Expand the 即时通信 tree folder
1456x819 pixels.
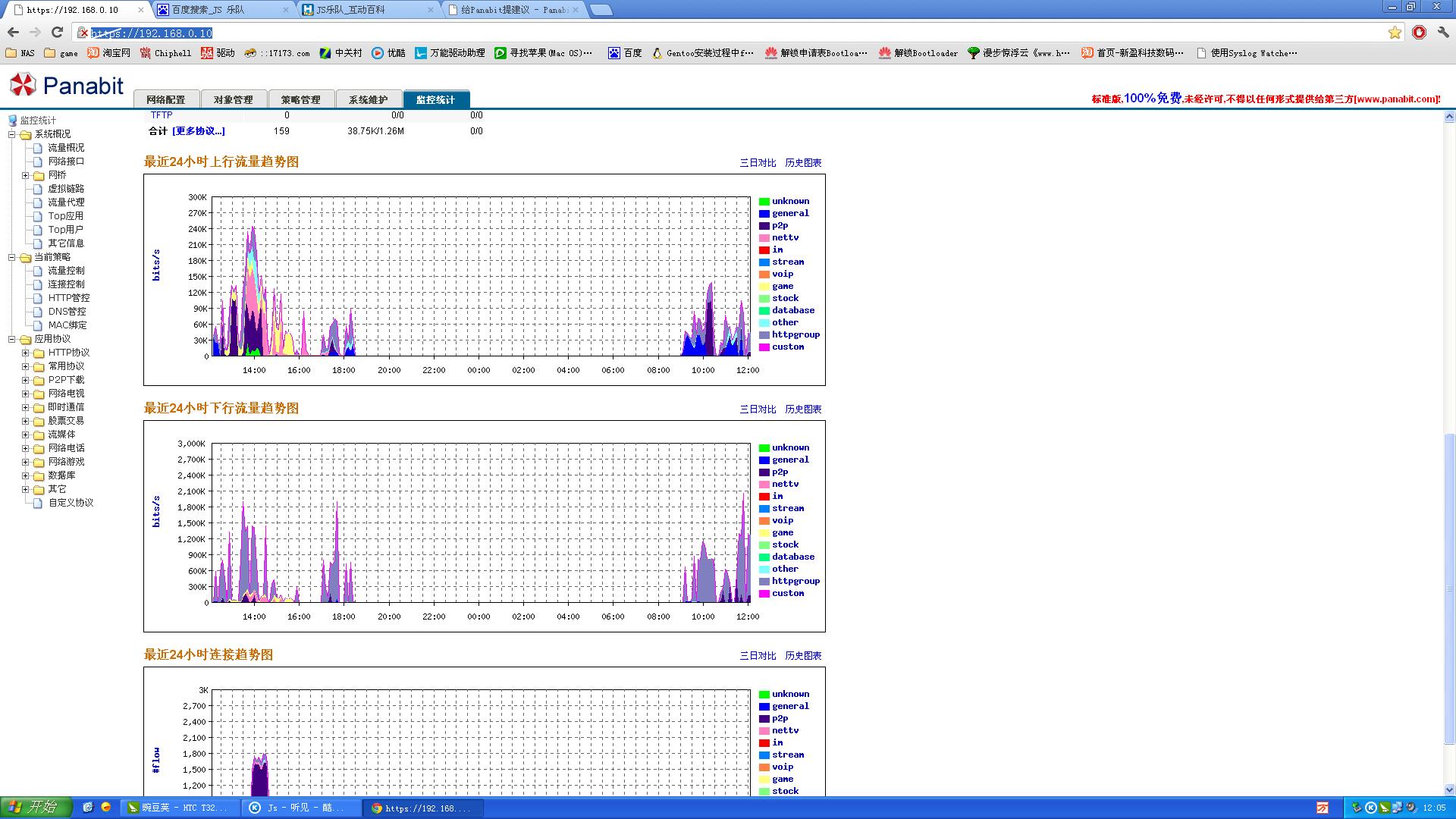click(x=25, y=407)
